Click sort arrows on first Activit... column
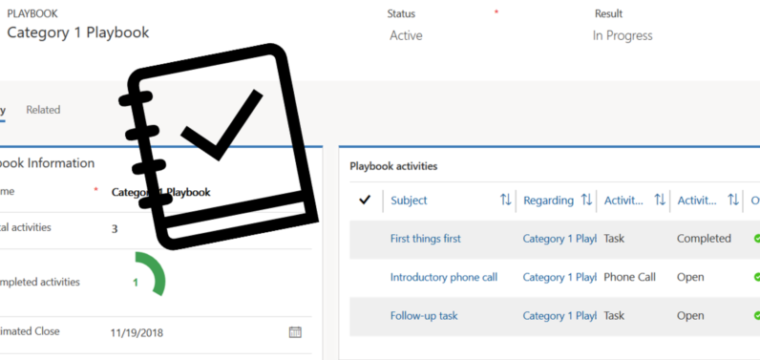 pos(660,200)
